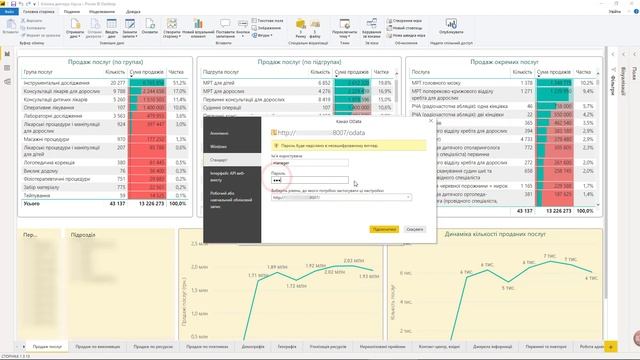Click the 'Інструментальні дослідження' row
The height and width of the screenshot is (360, 640).
coord(105,83)
